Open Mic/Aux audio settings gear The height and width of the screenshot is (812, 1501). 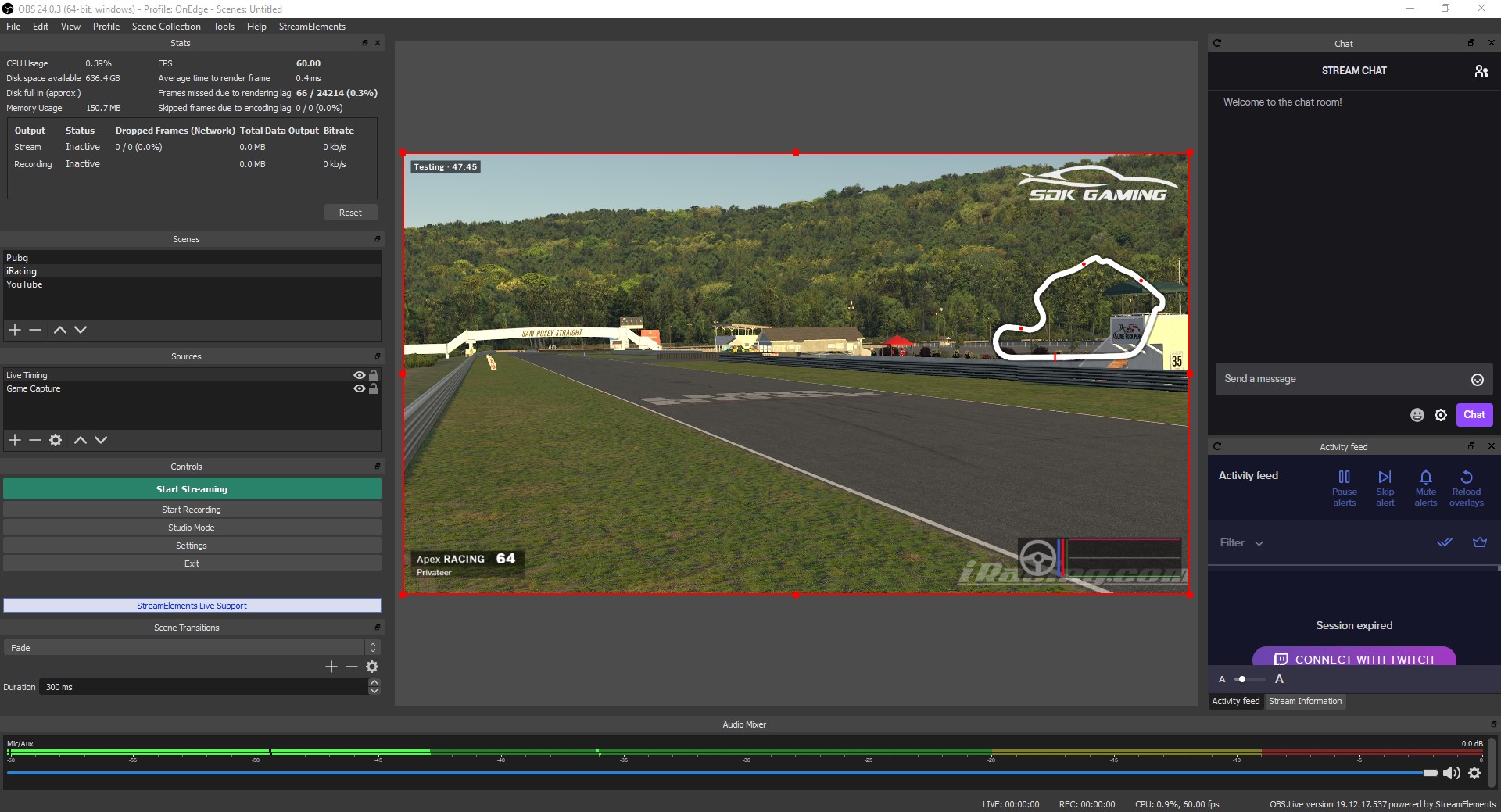click(x=1474, y=773)
